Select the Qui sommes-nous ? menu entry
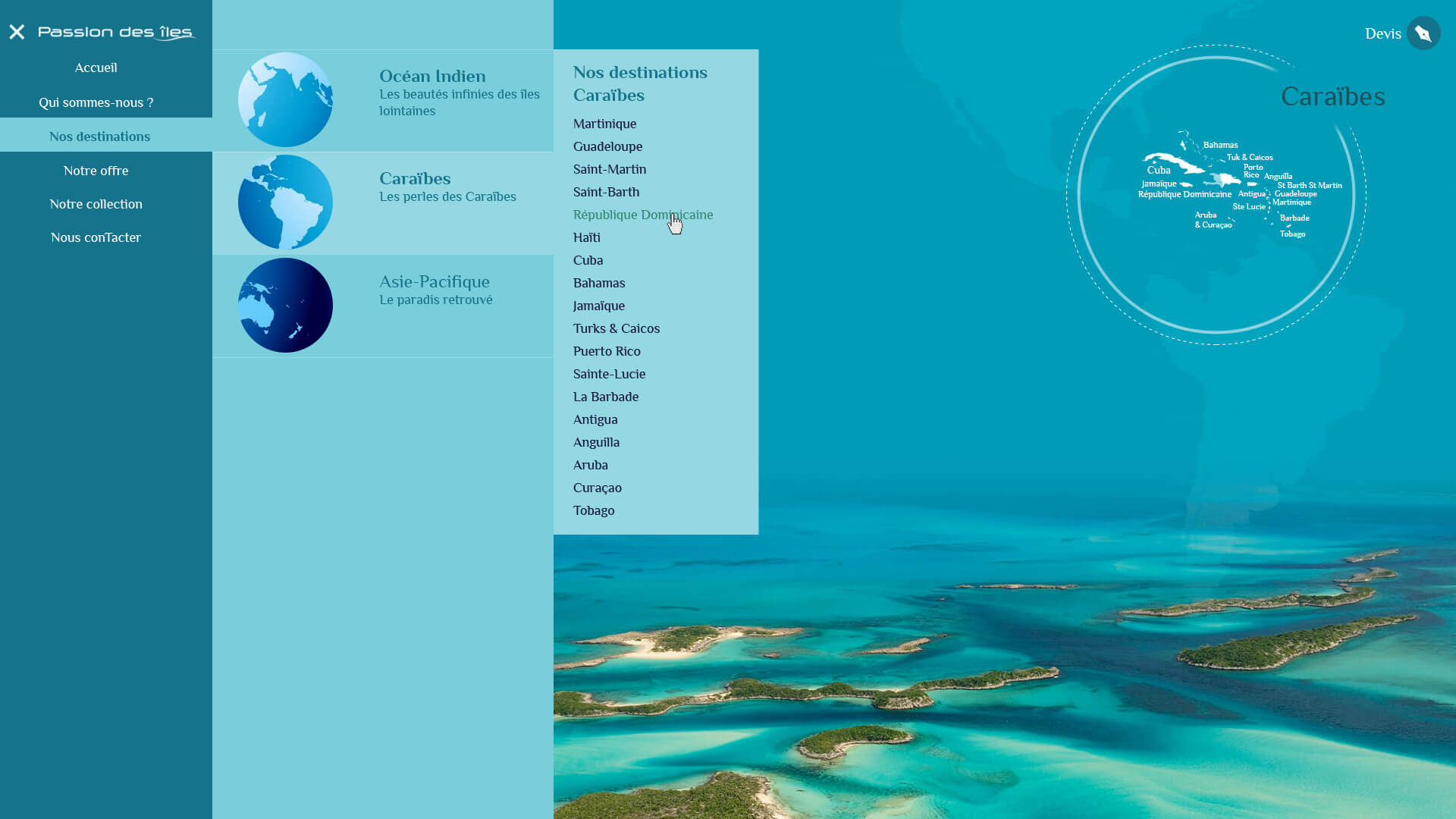Viewport: 1456px width, 819px height. 97,102
